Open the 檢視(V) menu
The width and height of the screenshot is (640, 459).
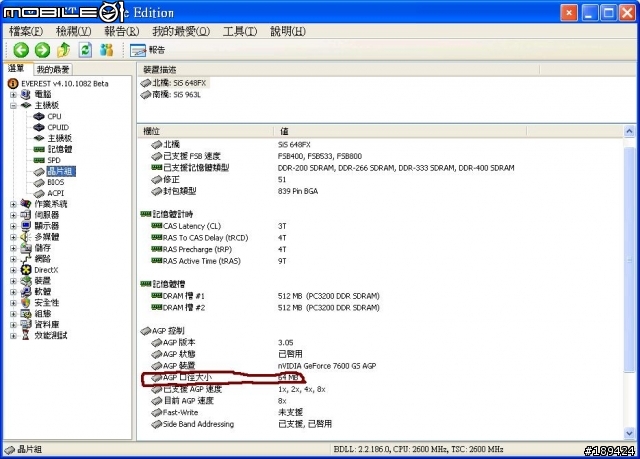click(x=74, y=31)
